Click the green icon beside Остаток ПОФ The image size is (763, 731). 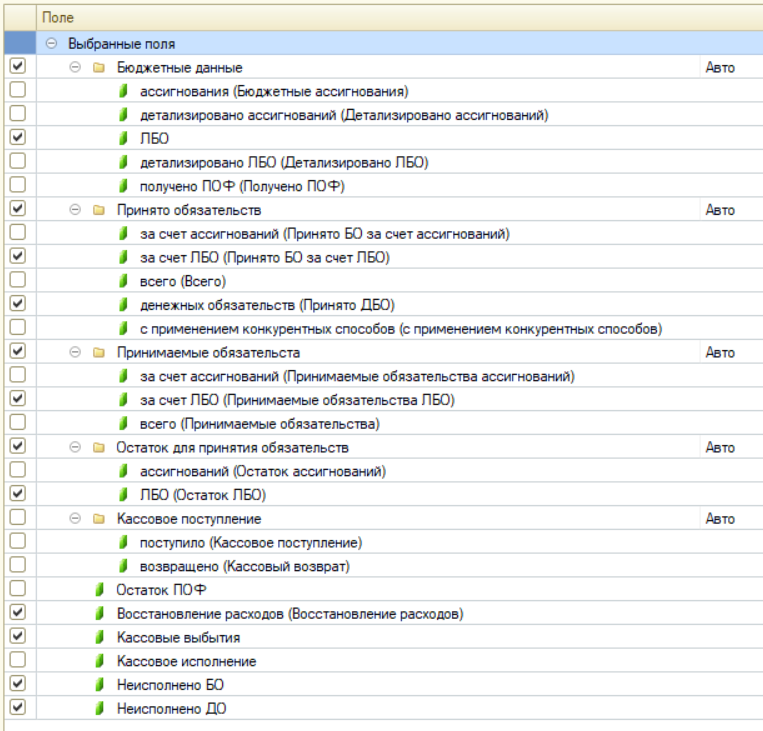point(99,590)
